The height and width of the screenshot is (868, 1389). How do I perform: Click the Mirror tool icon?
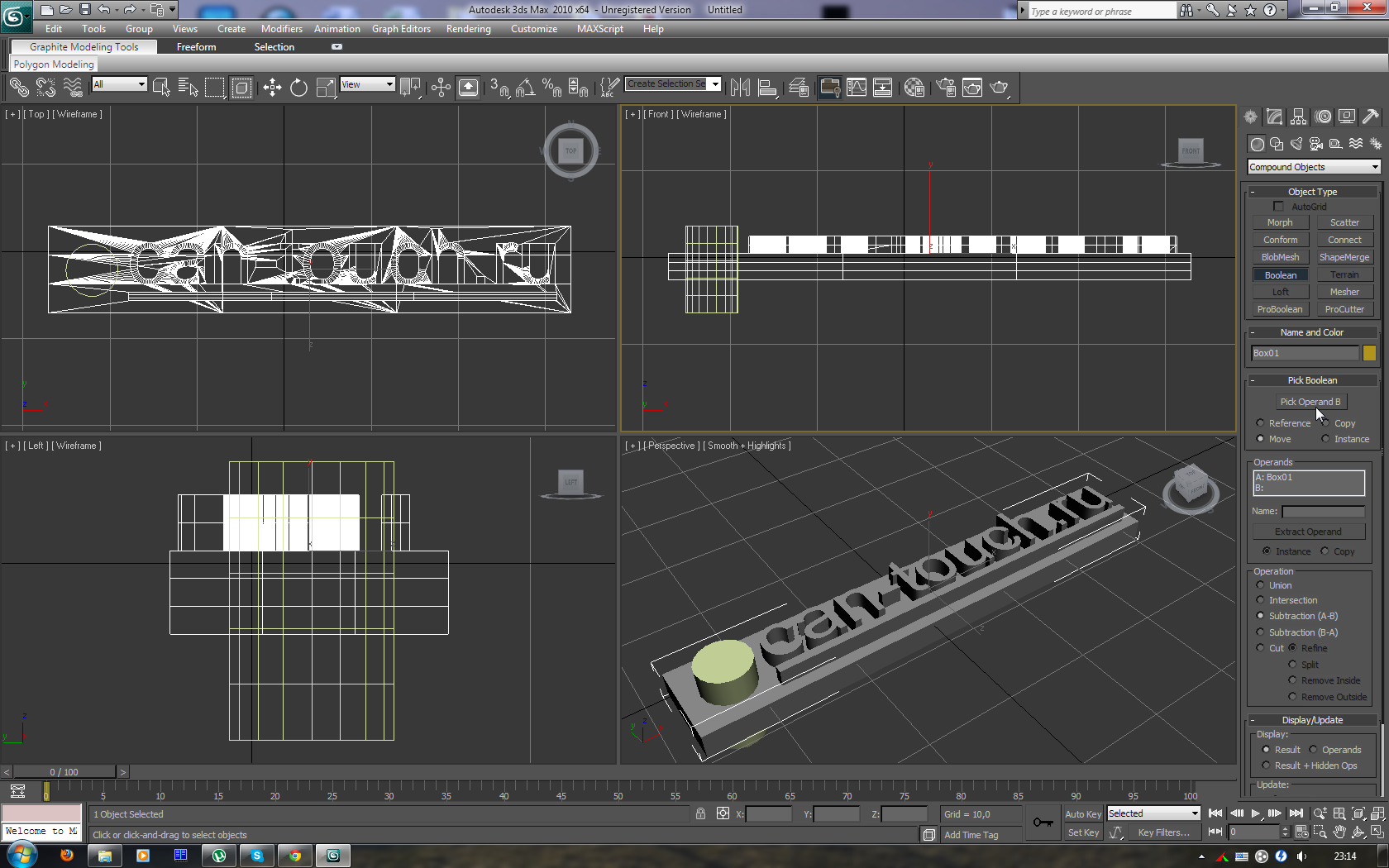click(x=740, y=88)
